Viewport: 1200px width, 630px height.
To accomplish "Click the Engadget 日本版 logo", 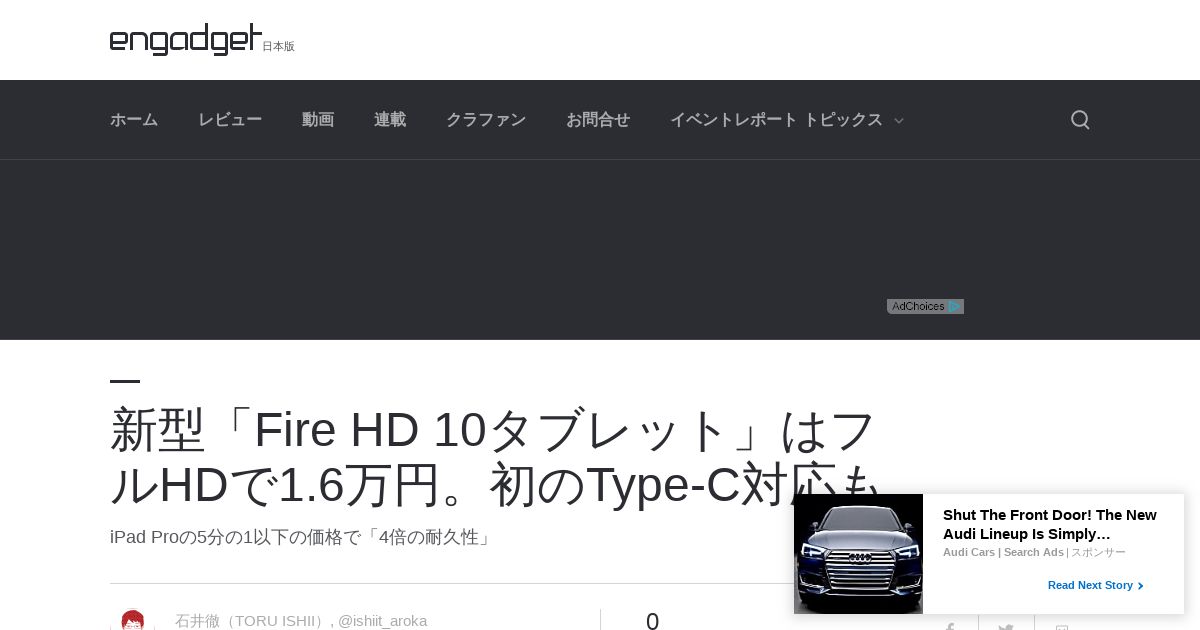I will coord(202,40).
